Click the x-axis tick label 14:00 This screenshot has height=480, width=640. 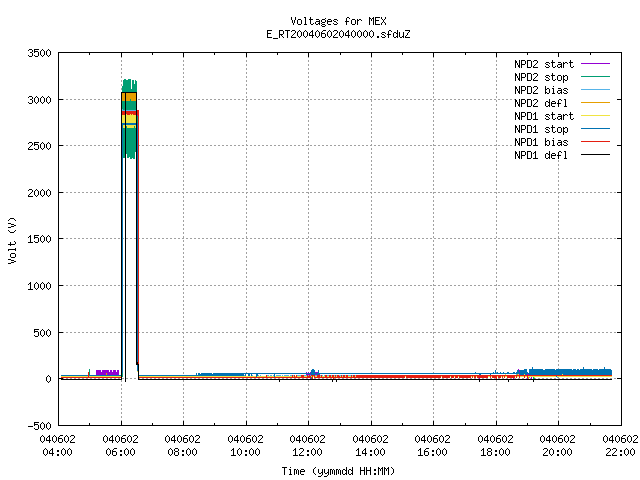(x=370, y=453)
